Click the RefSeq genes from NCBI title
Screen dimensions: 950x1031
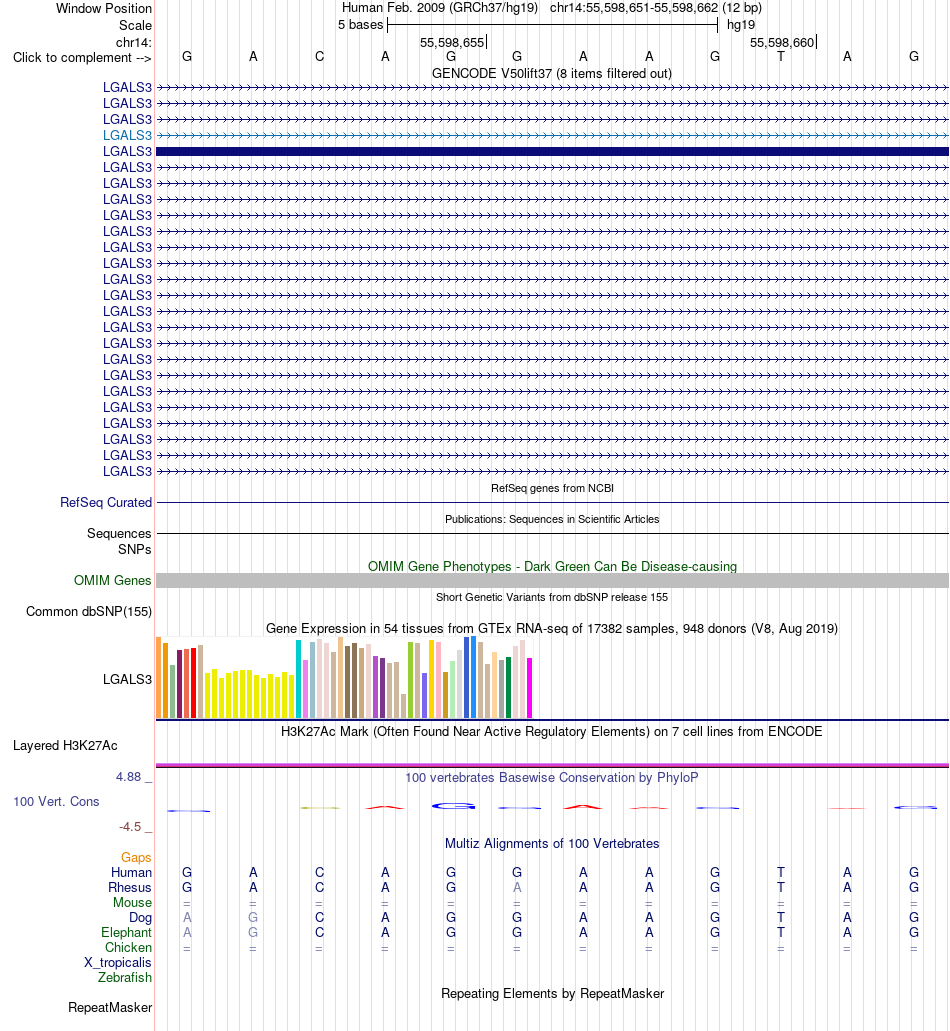point(552,488)
